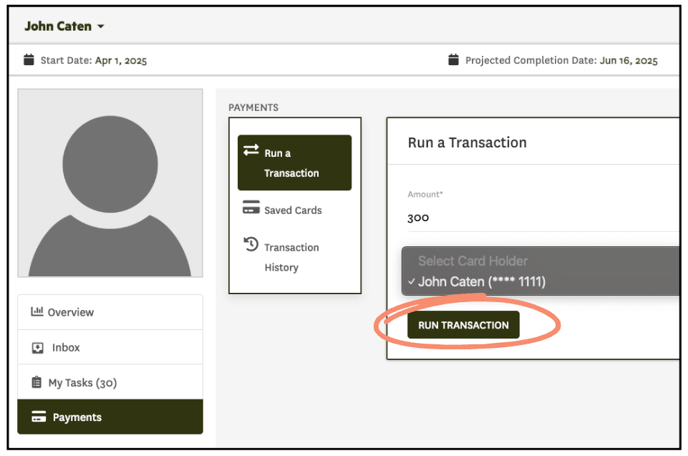Click the Transaction History clock icon
This screenshot has height=456, width=688.
[251, 246]
